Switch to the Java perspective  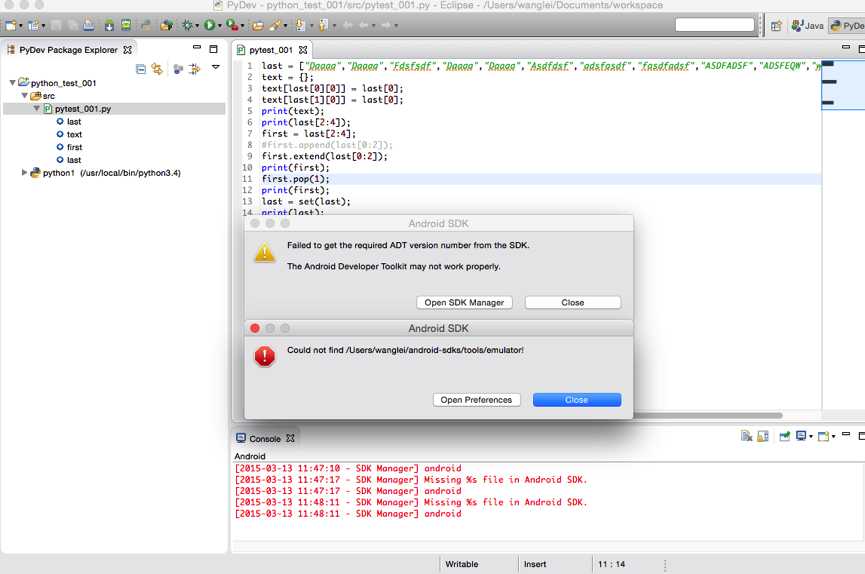tap(807, 25)
